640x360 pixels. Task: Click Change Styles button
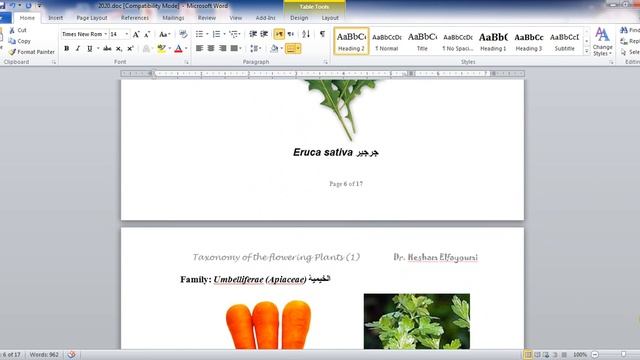click(602, 41)
